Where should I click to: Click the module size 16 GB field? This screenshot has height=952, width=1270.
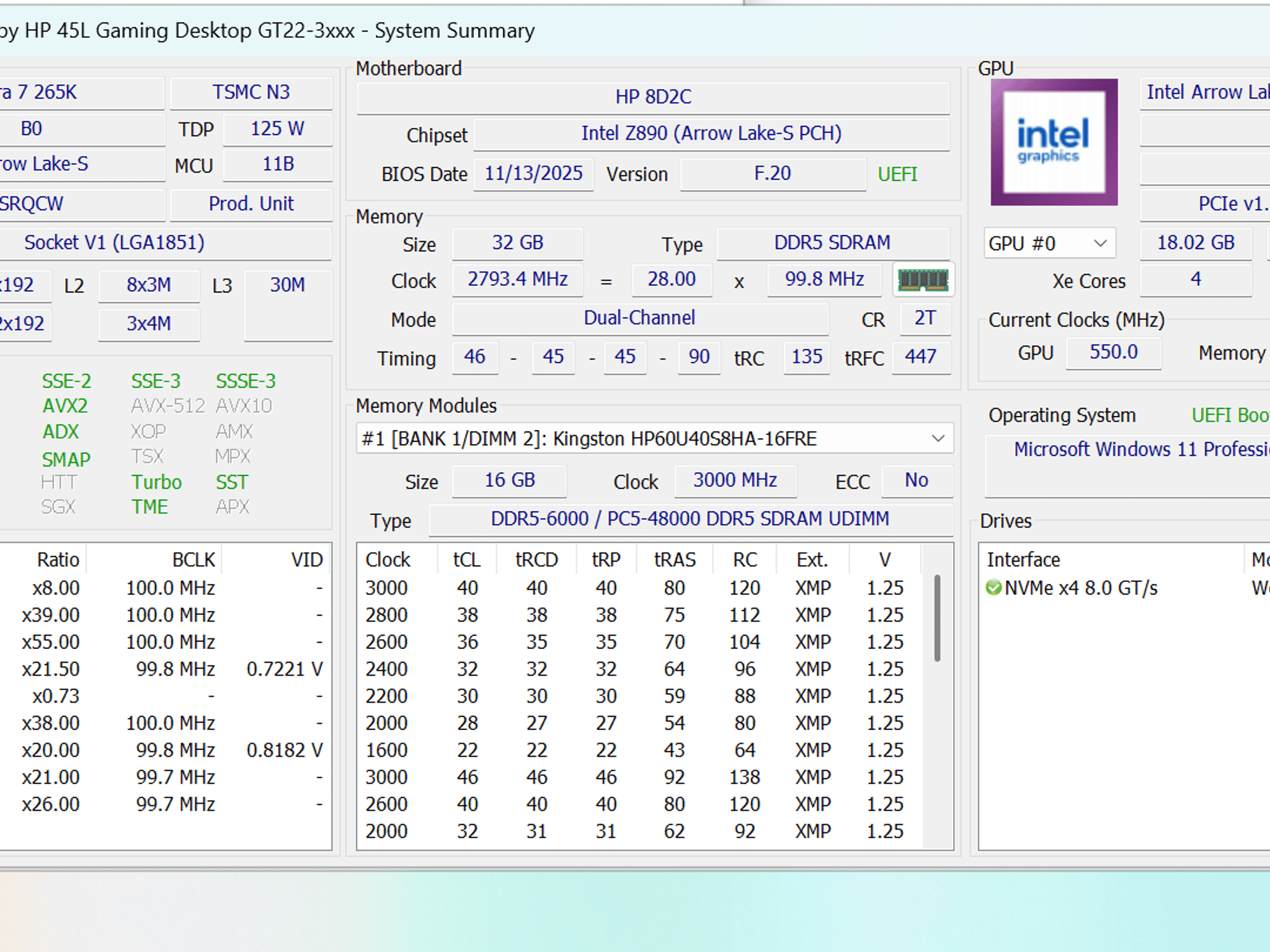pos(509,481)
